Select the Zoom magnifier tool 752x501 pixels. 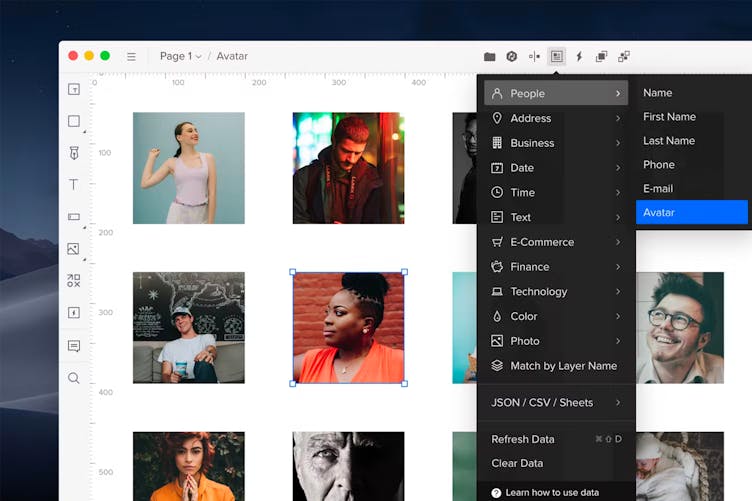tap(73, 378)
